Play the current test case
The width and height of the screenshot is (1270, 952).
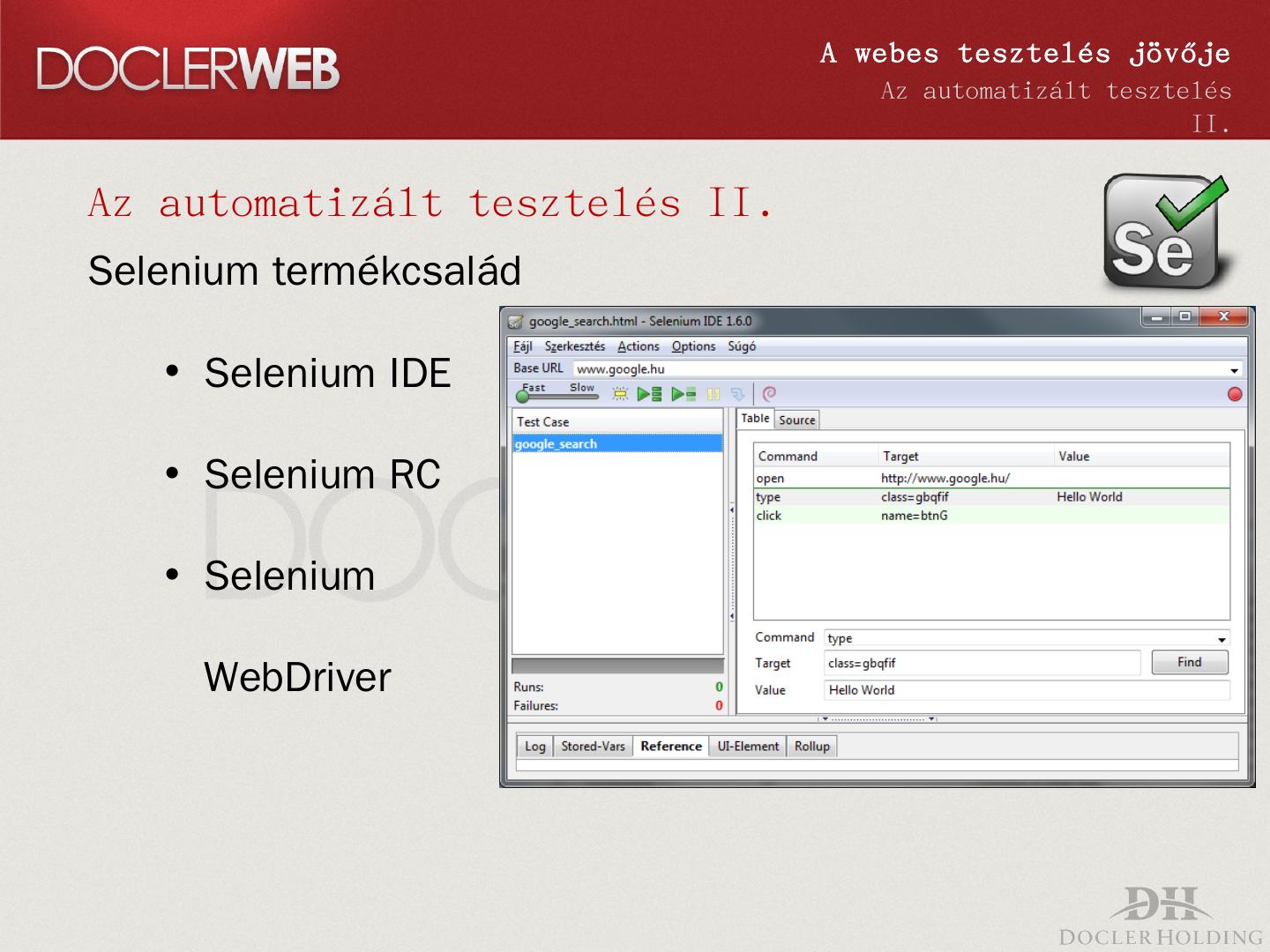tap(684, 394)
